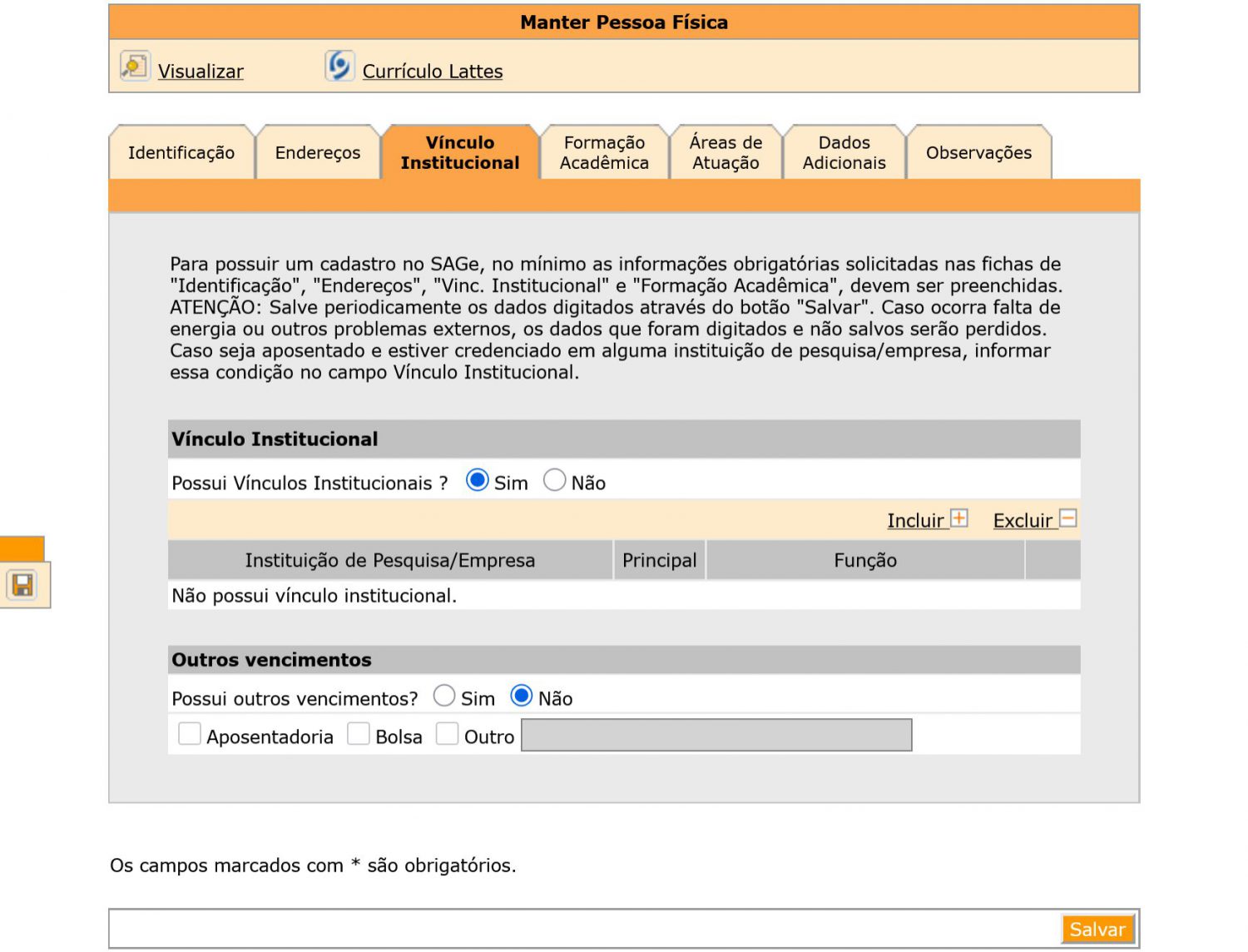This screenshot has height=952, width=1248.
Task: Open the Endereços tab
Action: click(x=318, y=153)
